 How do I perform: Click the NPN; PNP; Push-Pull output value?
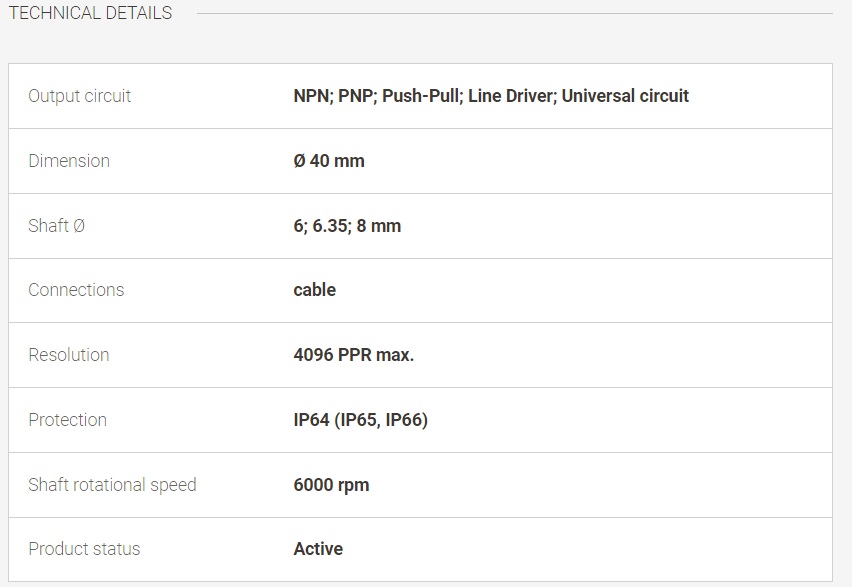point(491,96)
